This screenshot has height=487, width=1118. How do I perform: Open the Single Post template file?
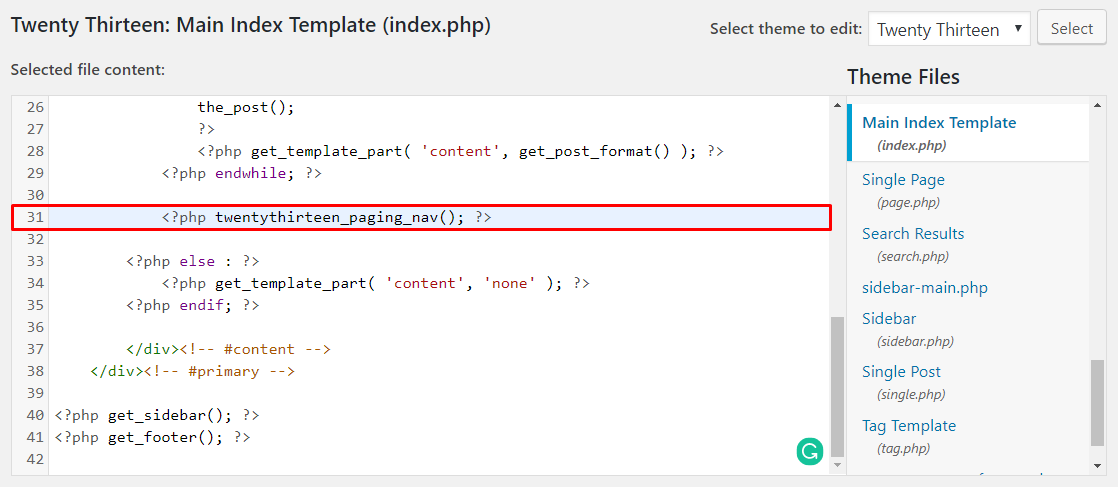[x=901, y=372]
